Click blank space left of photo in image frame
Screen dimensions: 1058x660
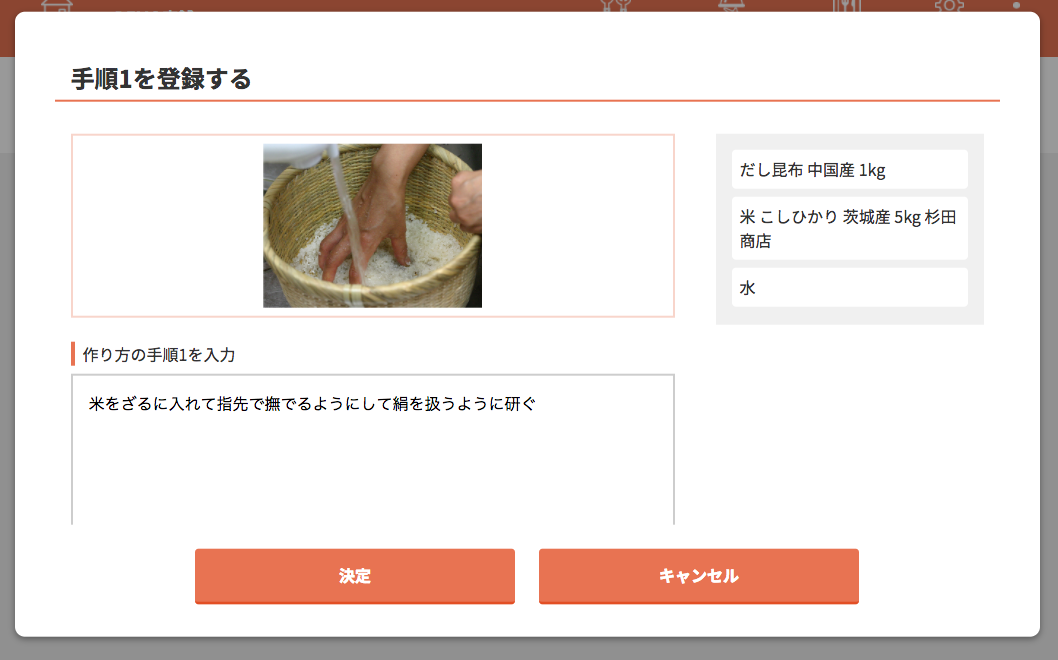pos(167,225)
